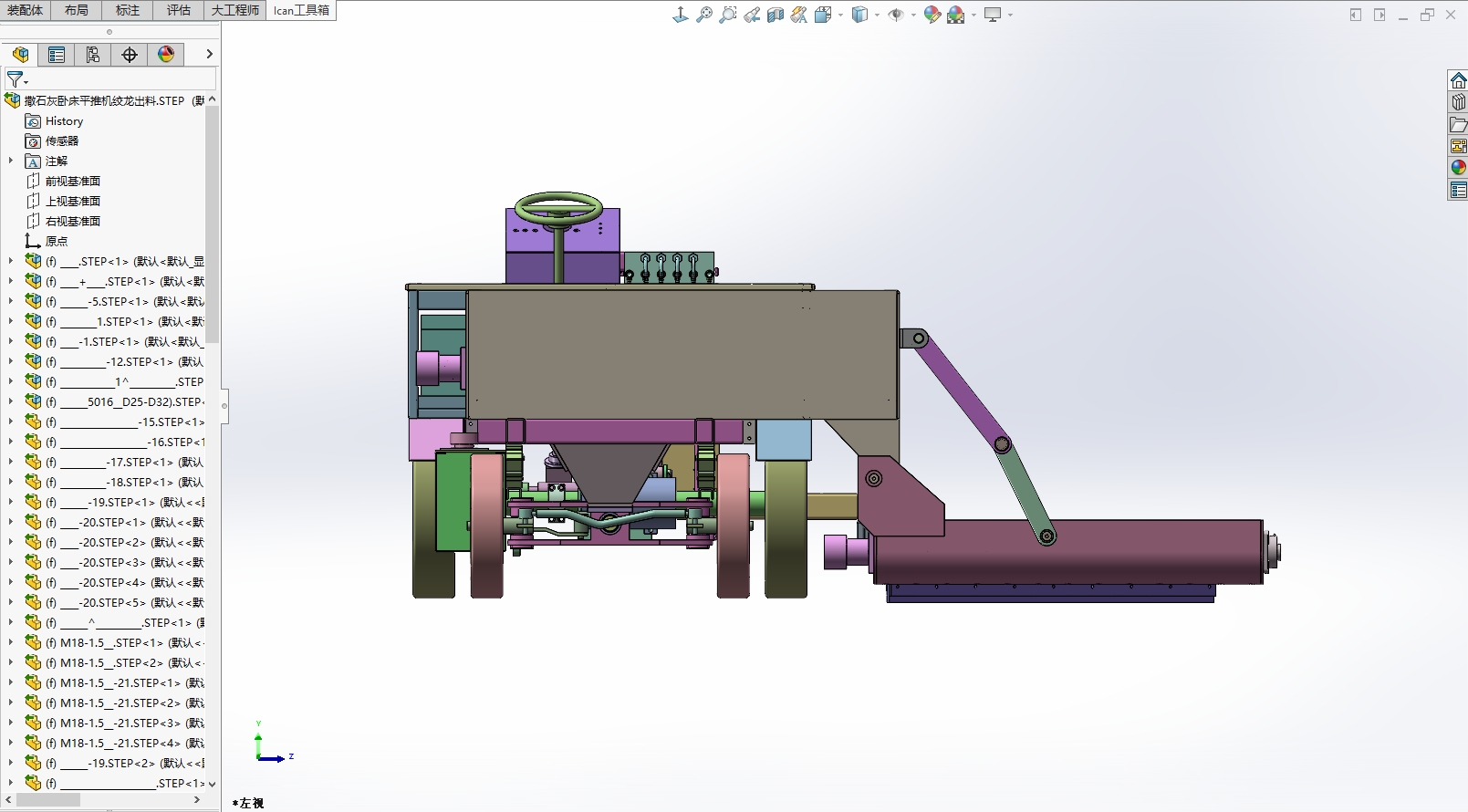Expand the ___-1.STEP<1> component
This screenshot has width=1468, height=812.
(x=11, y=341)
